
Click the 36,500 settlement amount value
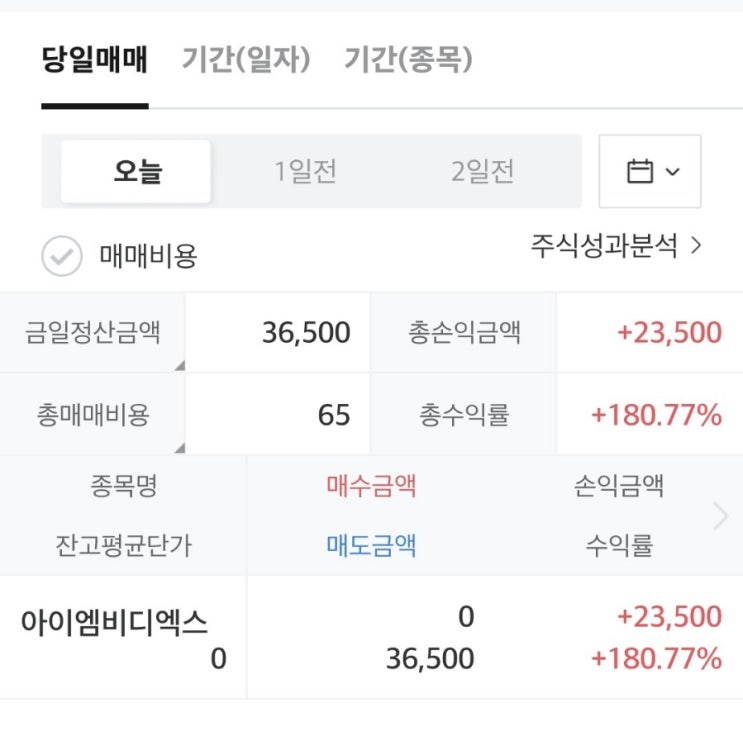tap(306, 332)
